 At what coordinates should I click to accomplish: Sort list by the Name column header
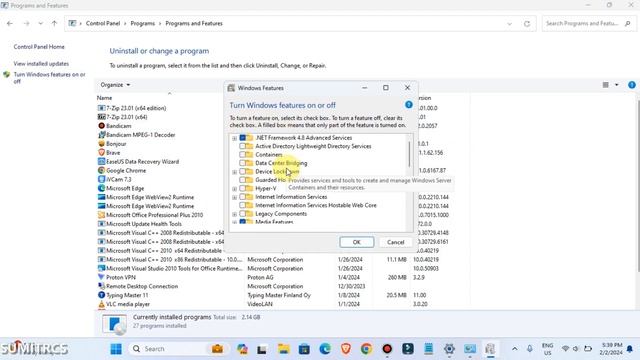click(x=104, y=98)
